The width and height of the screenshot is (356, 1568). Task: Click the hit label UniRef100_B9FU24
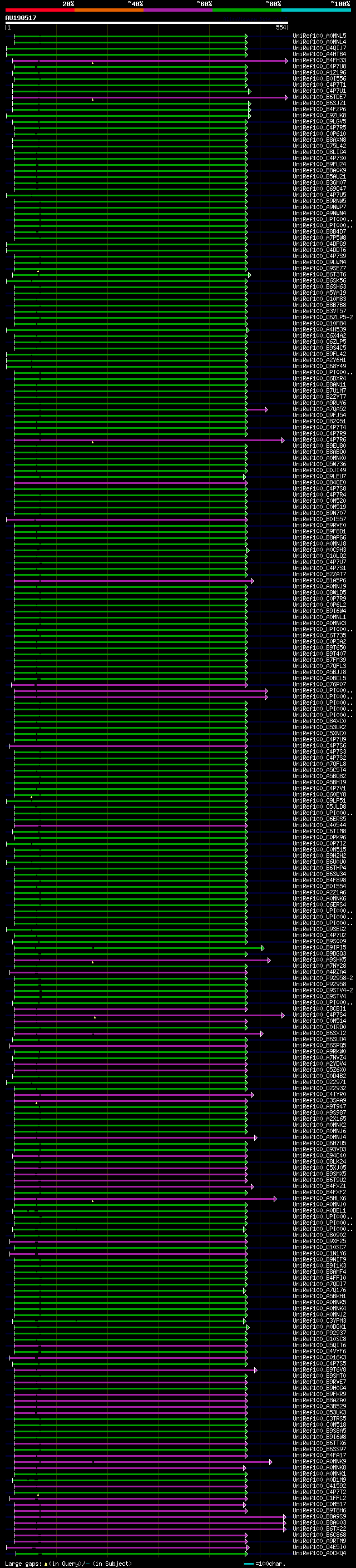pyautogui.click(x=319, y=164)
